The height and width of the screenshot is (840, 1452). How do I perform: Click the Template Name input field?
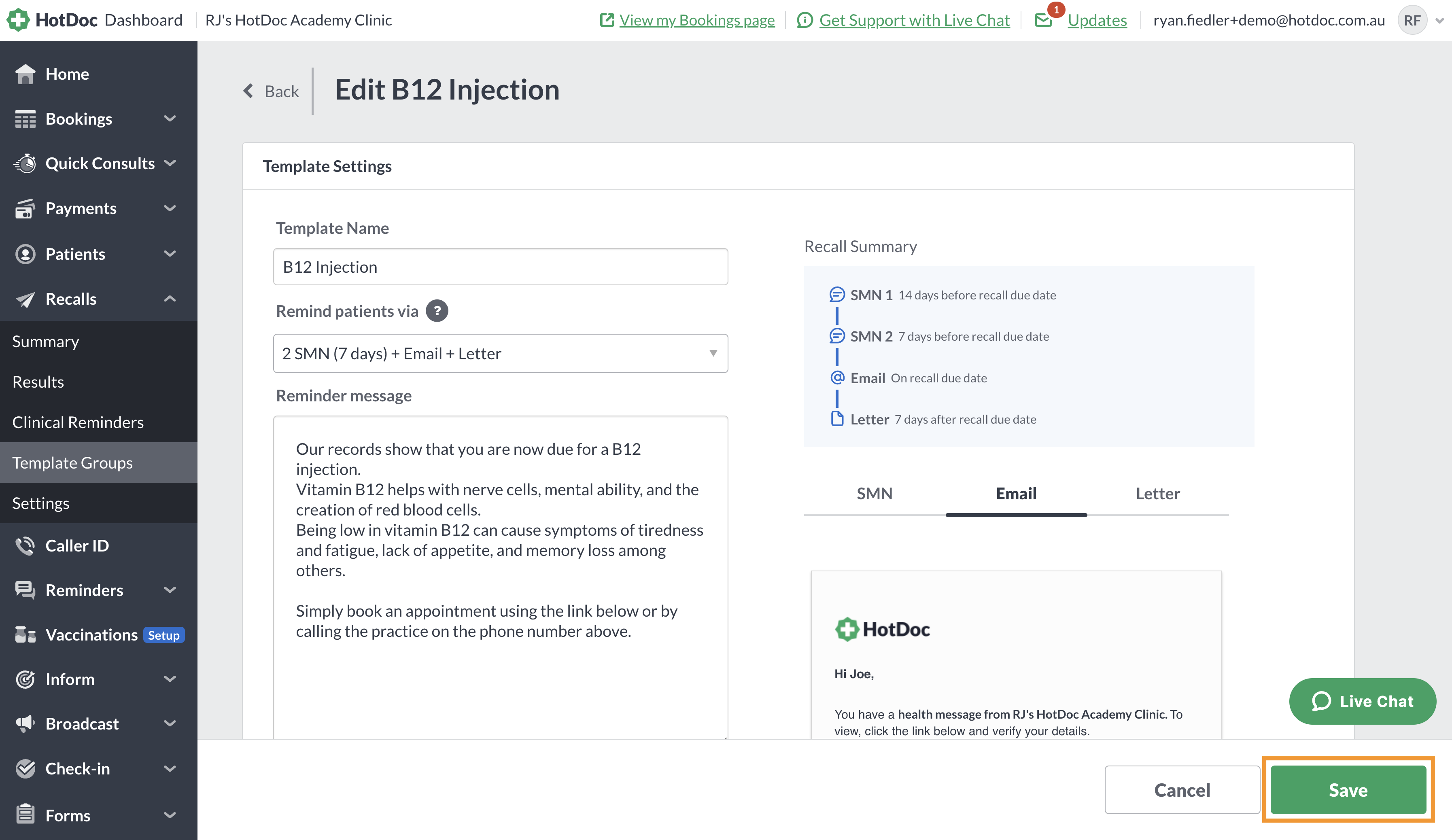[x=500, y=266]
